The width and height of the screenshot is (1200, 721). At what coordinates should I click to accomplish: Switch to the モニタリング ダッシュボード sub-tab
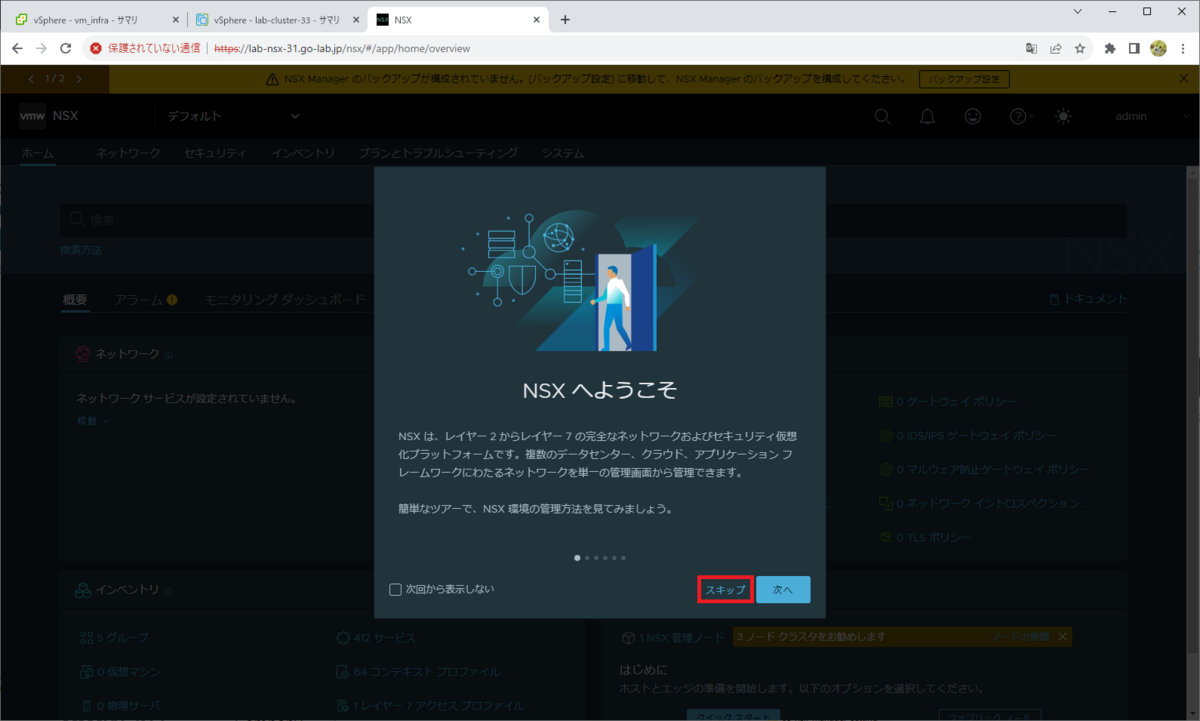tap(285, 299)
